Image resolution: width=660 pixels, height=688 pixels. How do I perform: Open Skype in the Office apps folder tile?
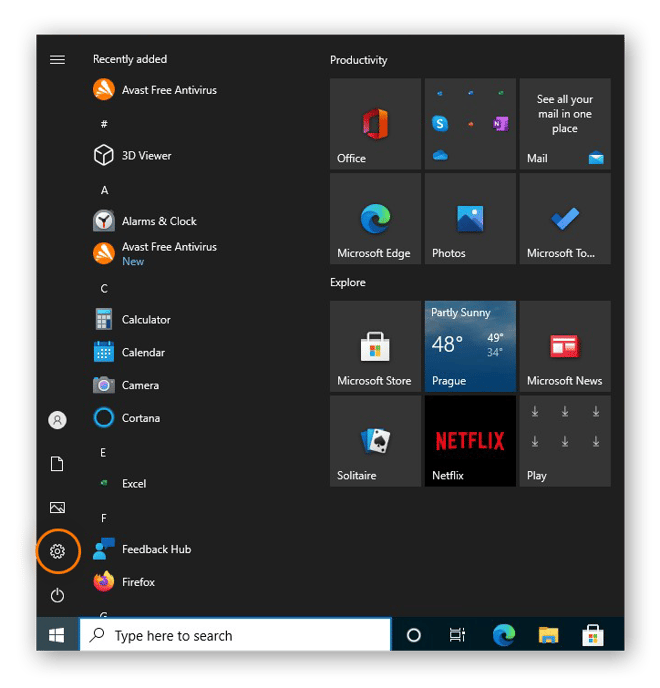pos(440,124)
